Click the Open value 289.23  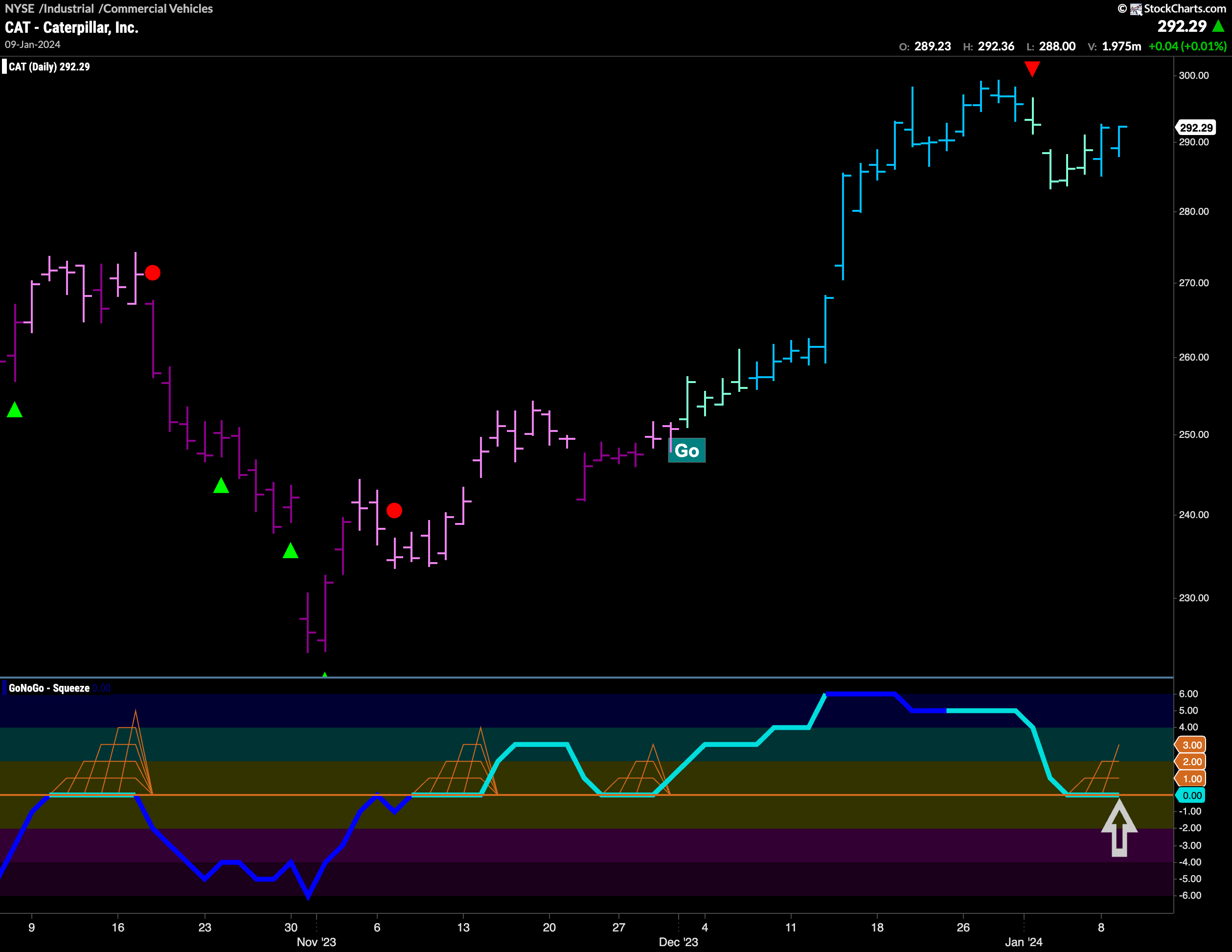point(933,46)
